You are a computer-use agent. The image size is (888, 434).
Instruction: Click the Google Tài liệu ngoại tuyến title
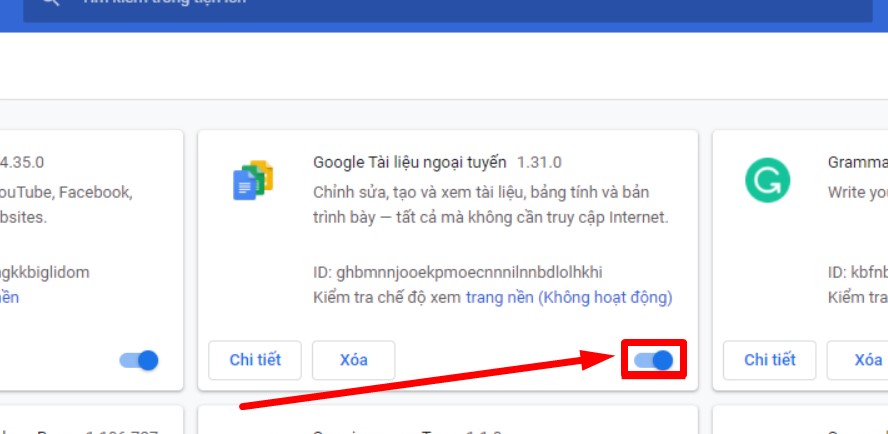coord(409,163)
